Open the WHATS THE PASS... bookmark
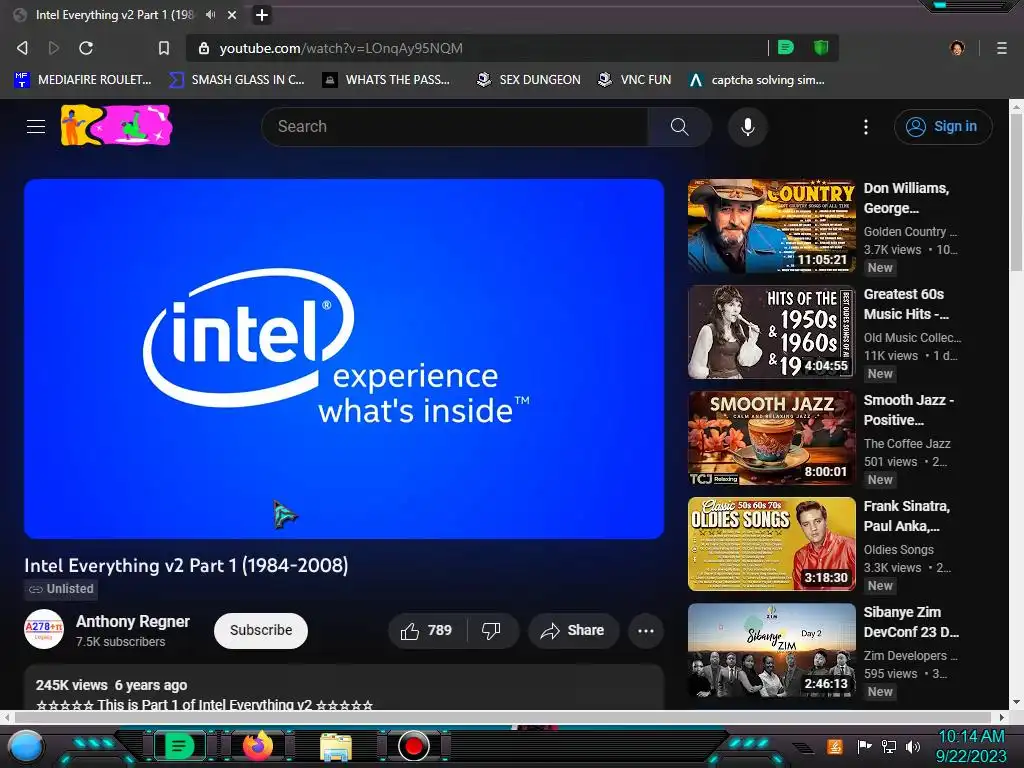This screenshot has width=1024, height=768. (x=387, y=80)
